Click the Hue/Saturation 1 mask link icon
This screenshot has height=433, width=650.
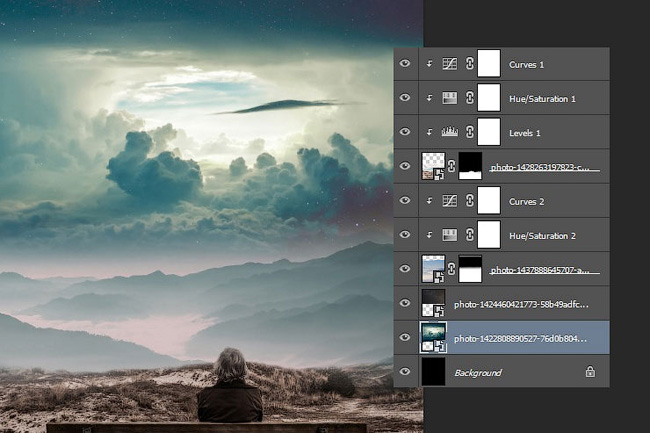pos(469,98)
